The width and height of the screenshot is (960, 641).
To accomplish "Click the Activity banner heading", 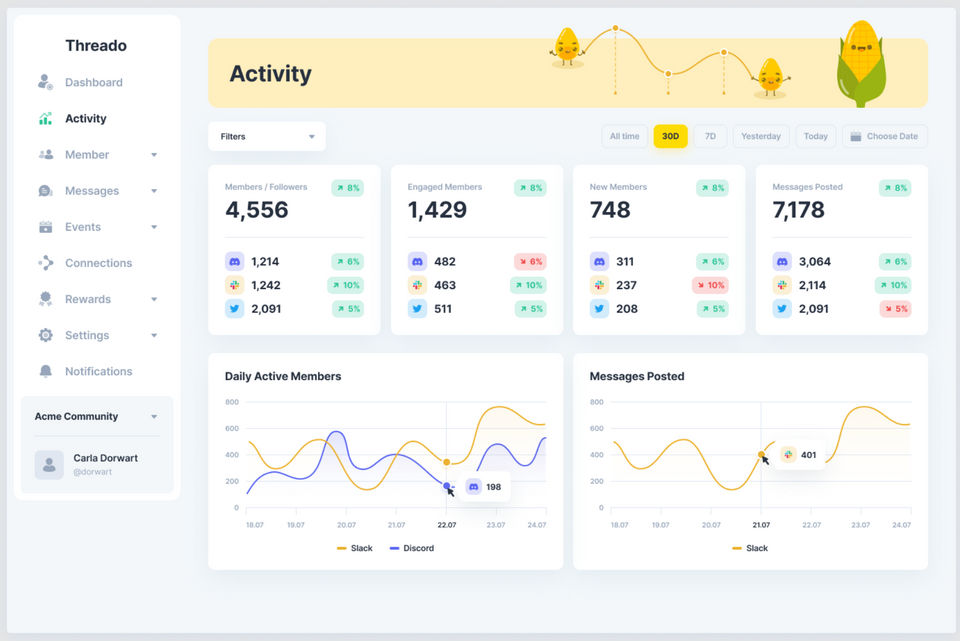I will pyautogui.click(x=271, y=73).
